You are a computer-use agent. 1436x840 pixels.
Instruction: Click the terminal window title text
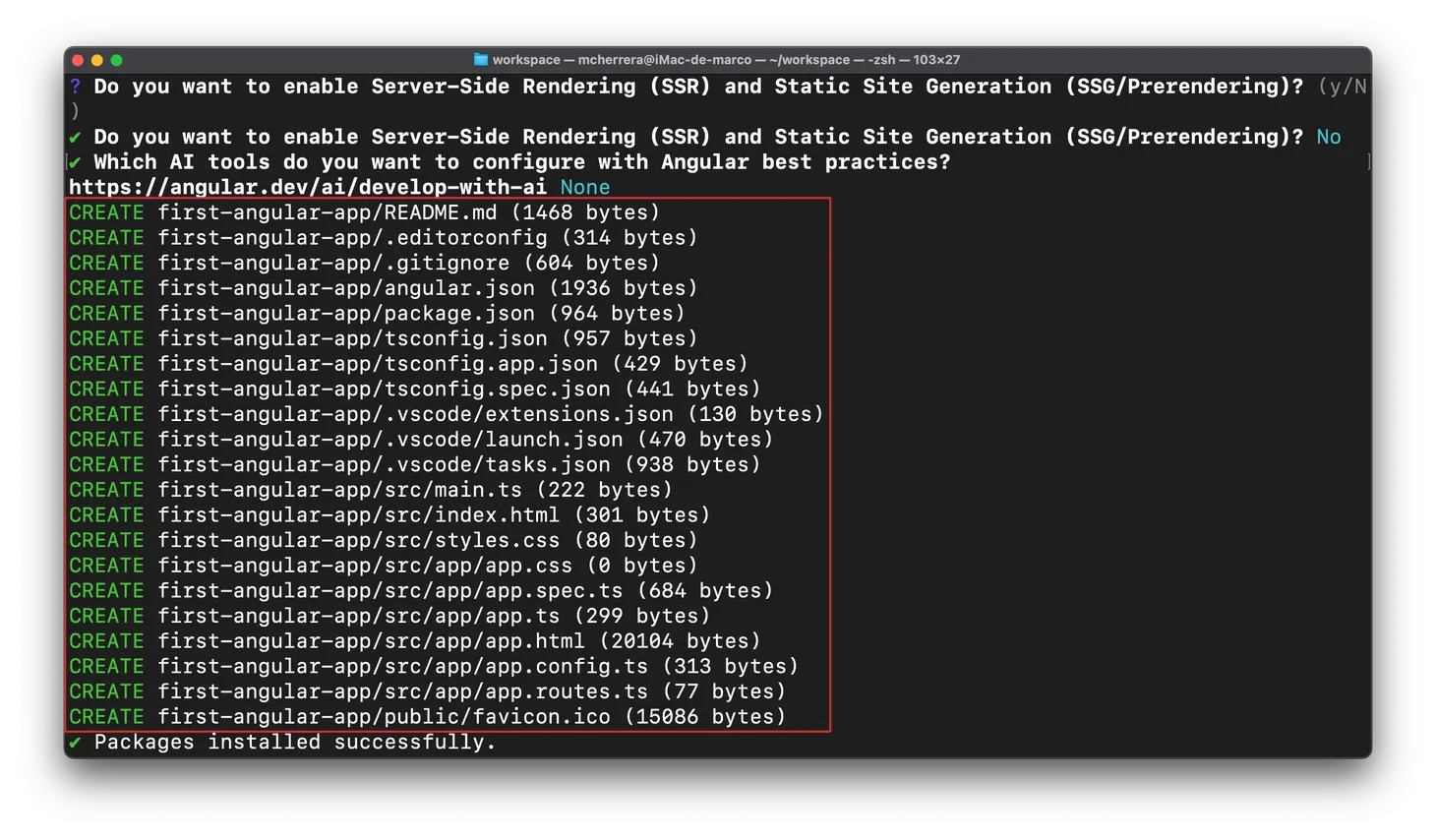(726, 60)
